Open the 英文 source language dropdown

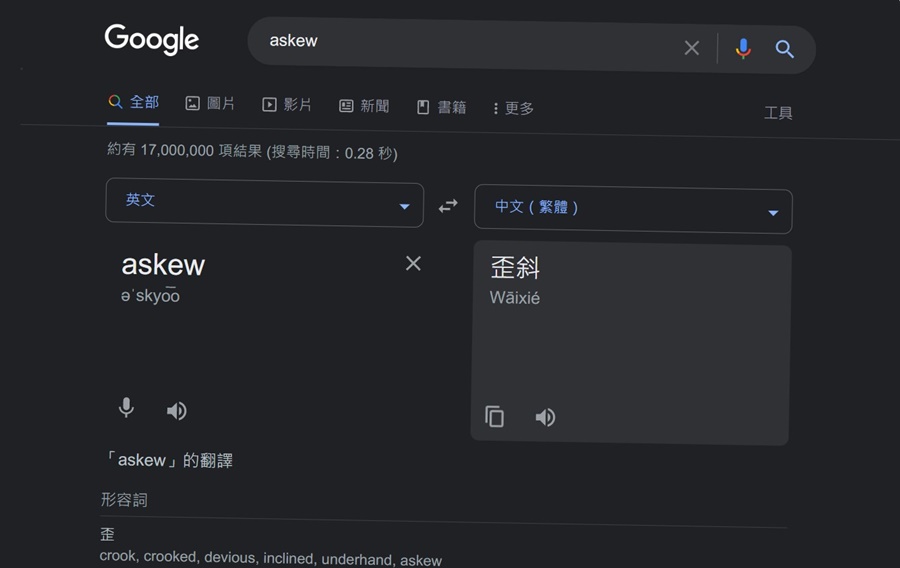tap(265, 203)
